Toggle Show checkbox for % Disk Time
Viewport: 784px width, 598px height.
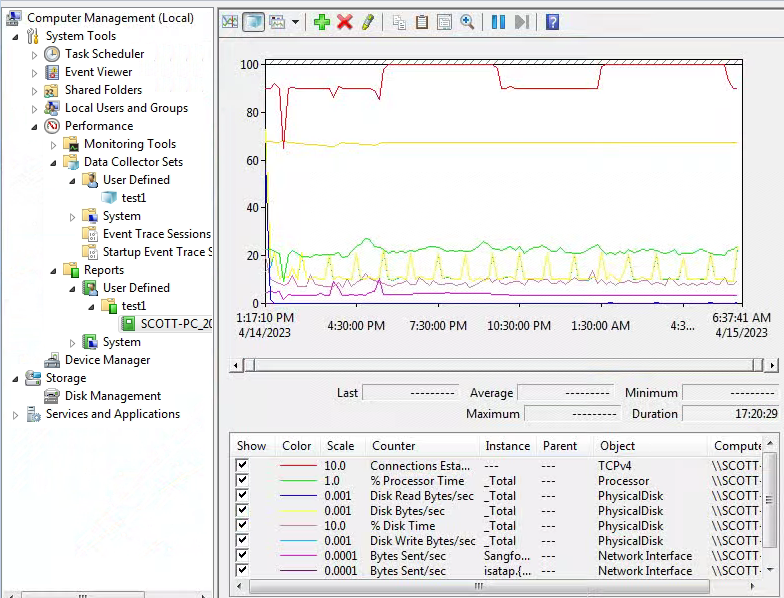(x=242, y=526)
